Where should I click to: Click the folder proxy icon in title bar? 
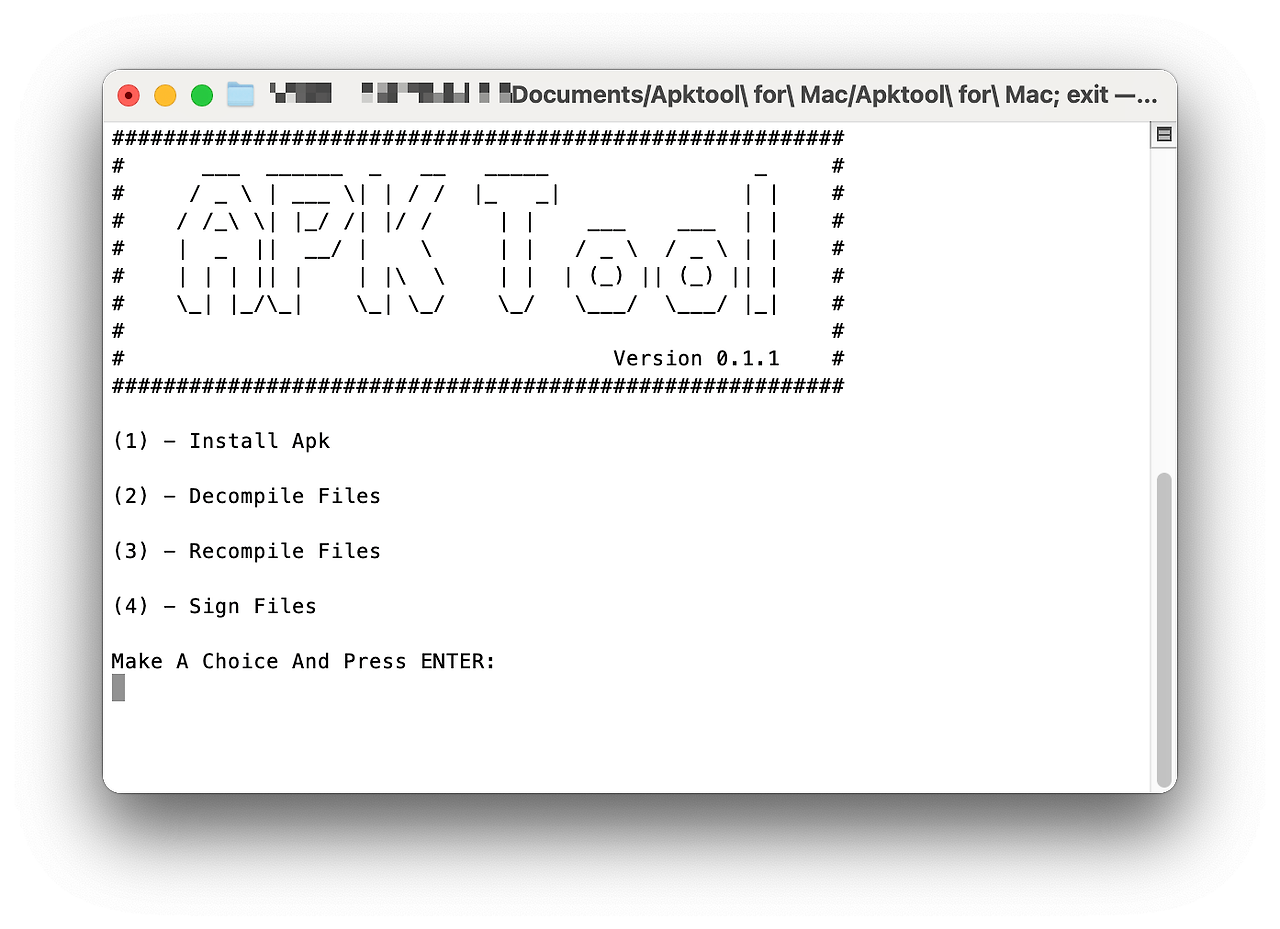(x=240, y=95)
